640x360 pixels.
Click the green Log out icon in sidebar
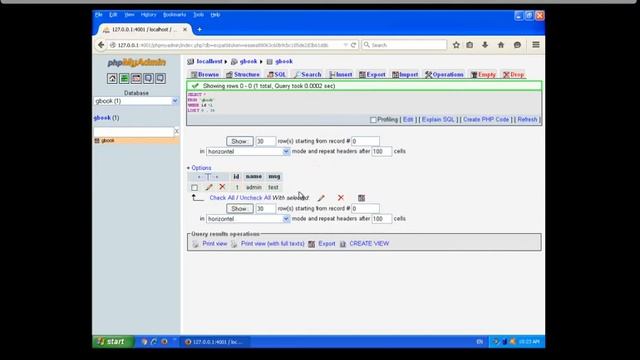[124, 78]
